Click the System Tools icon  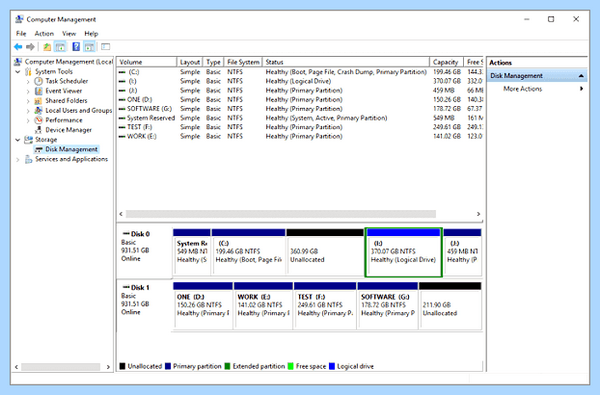[28, 72]
